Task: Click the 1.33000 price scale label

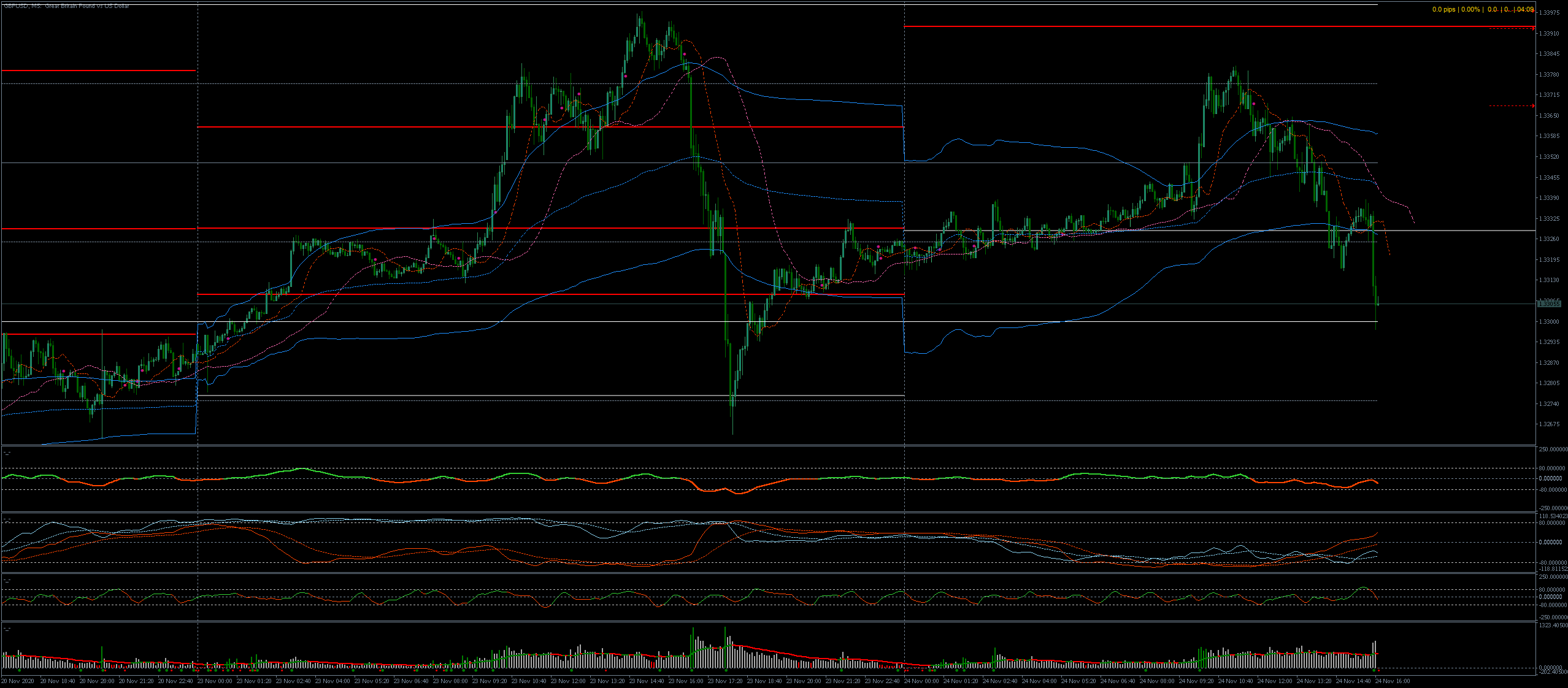Action: coord(1550,322)
